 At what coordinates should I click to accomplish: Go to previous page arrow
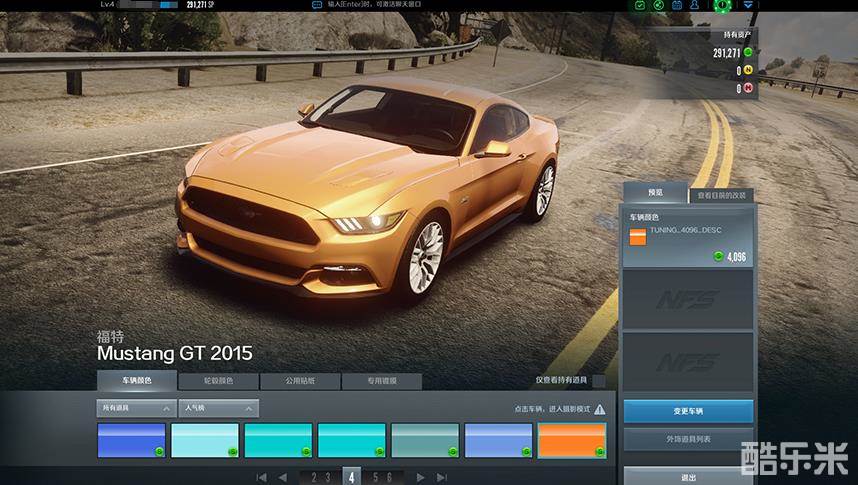click(283, 477)
